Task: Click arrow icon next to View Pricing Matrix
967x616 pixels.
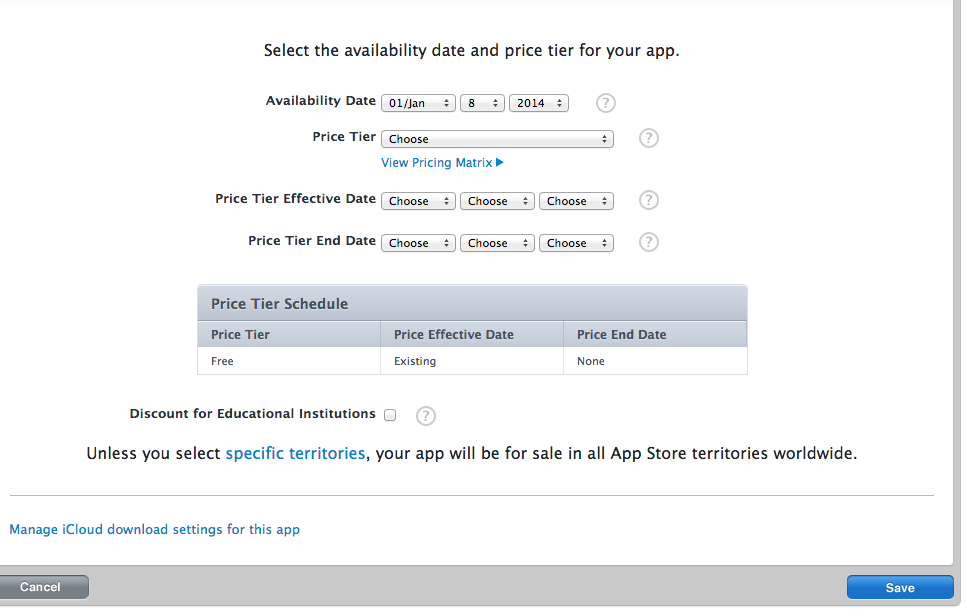Action: [x=500, y=162]
